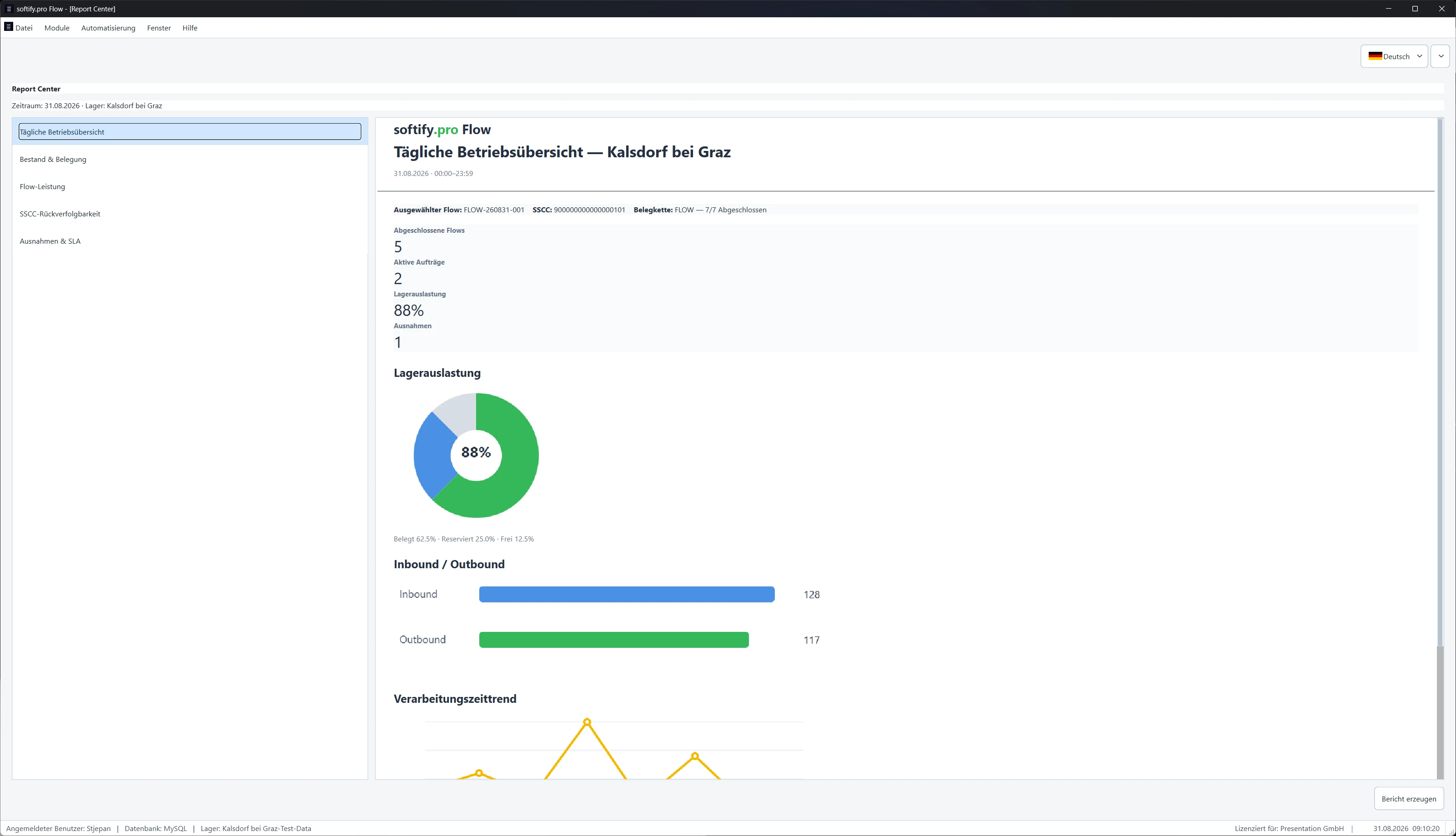Click the highest yellow trend data point
The width and height of the screenshot is (1456, 836).
click(587, 722)
